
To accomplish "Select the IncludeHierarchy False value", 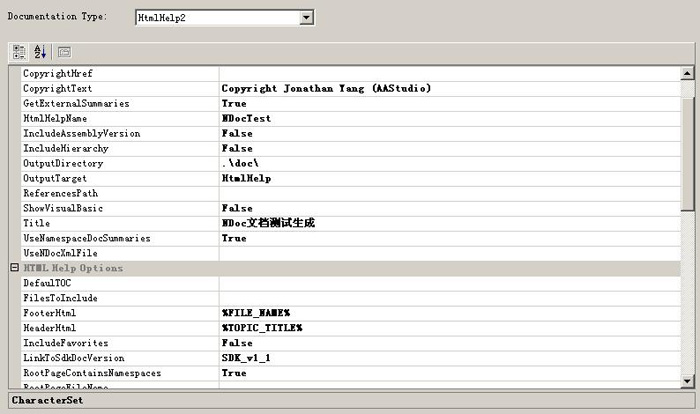I will click(x=237, y=148).
